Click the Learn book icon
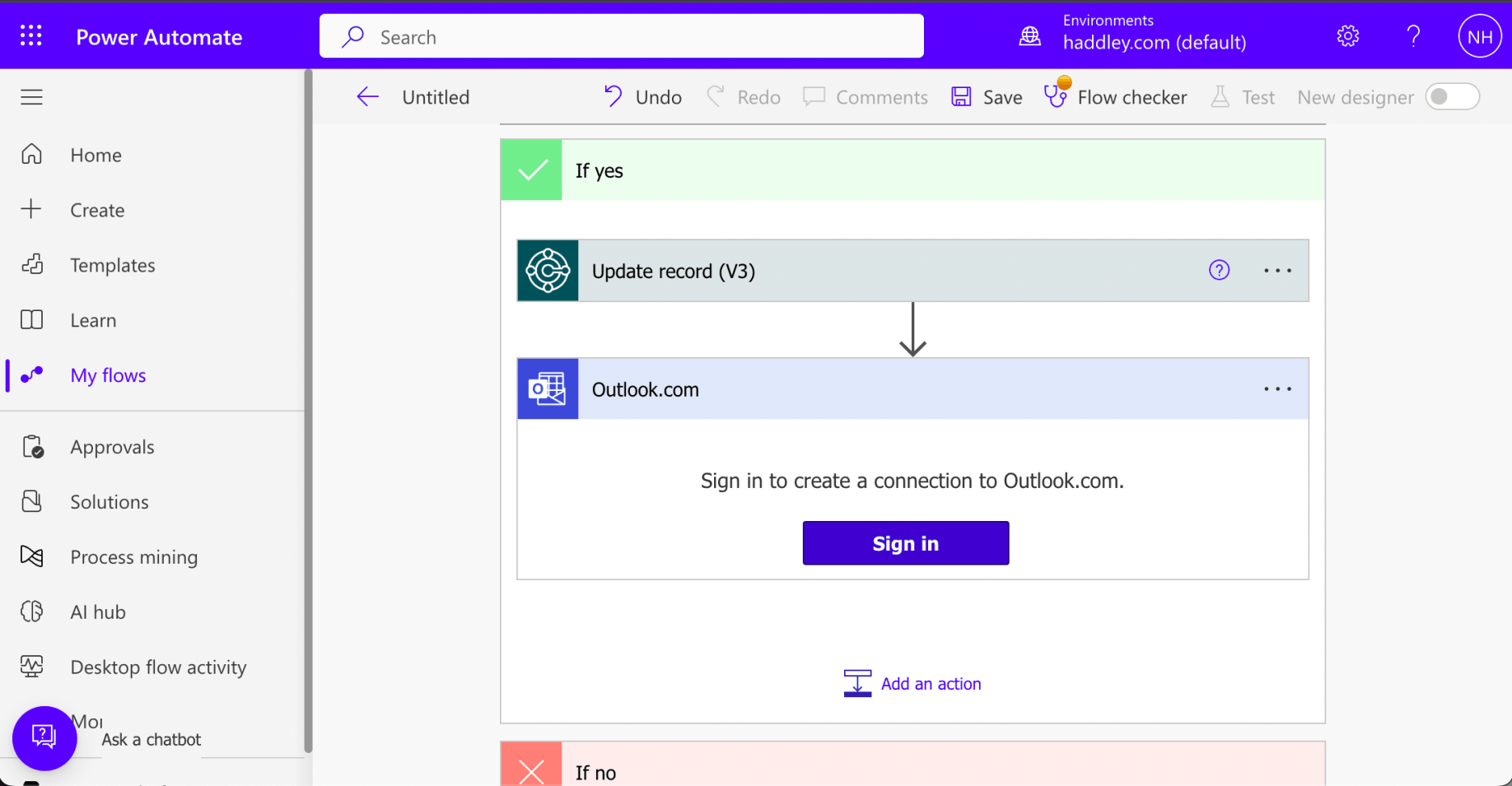The width and height of the screenshot is (1512, 786). pyautogui.click(x=31, y=319)
